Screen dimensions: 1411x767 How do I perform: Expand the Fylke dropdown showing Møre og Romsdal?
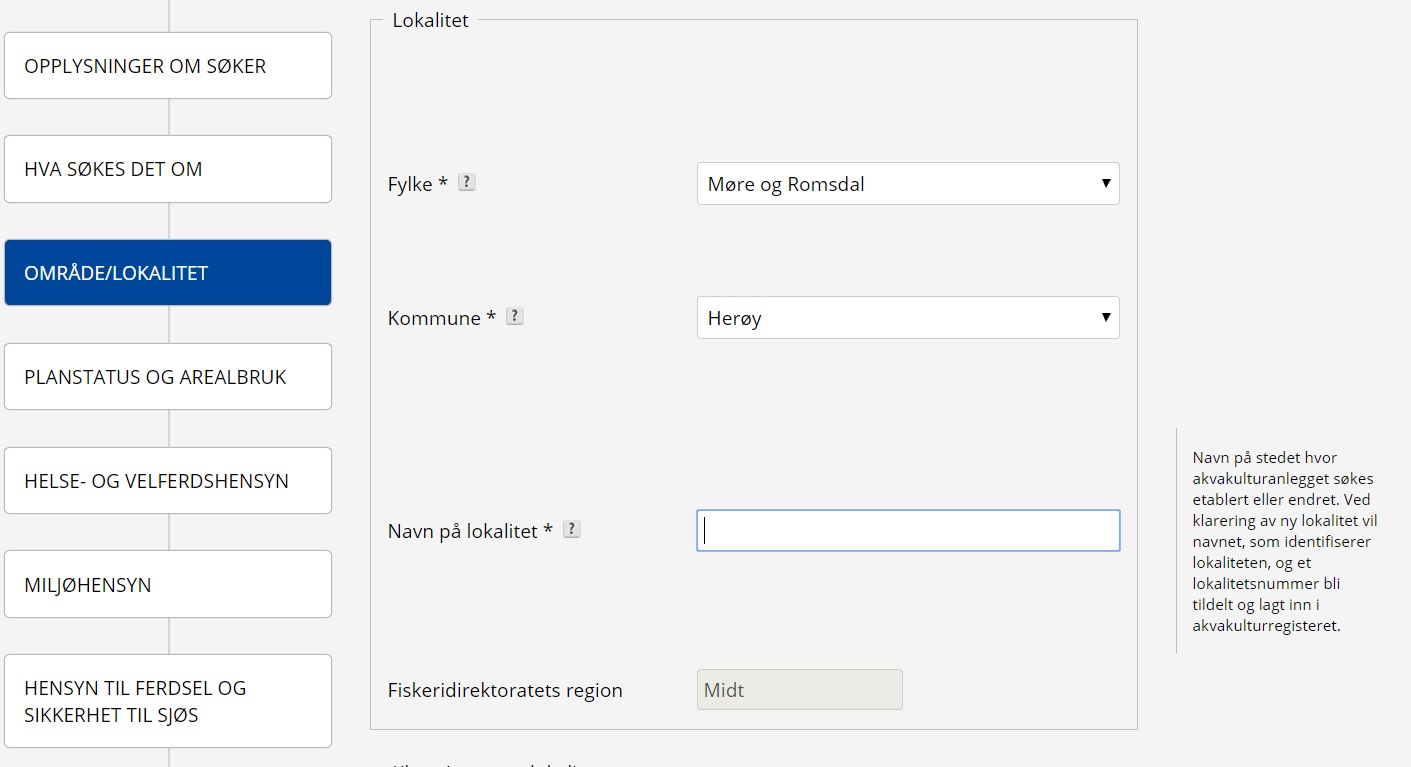[x=907, y=184]
